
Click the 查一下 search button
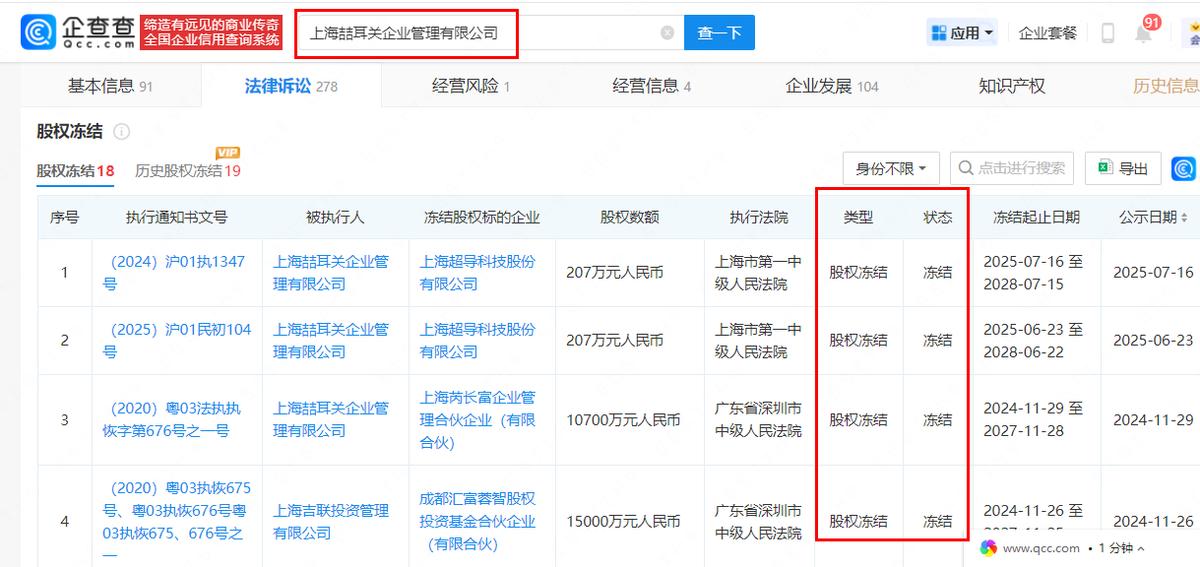tap(719, 33)
